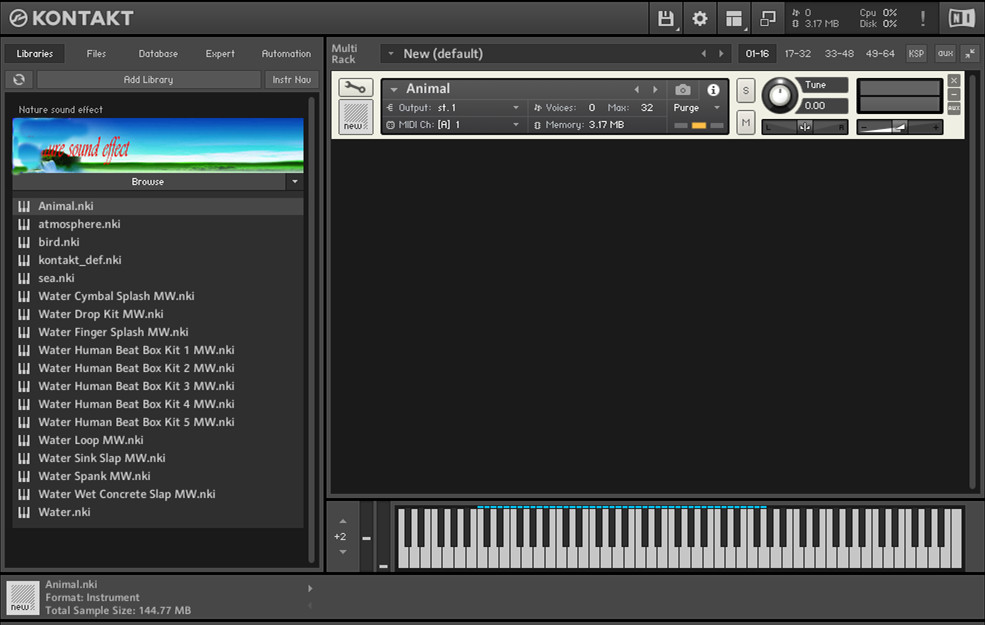Click the piano icon next to bird.nki
Image resolution: width=985 pixels, height=625 pixels.
pos(24,242)
